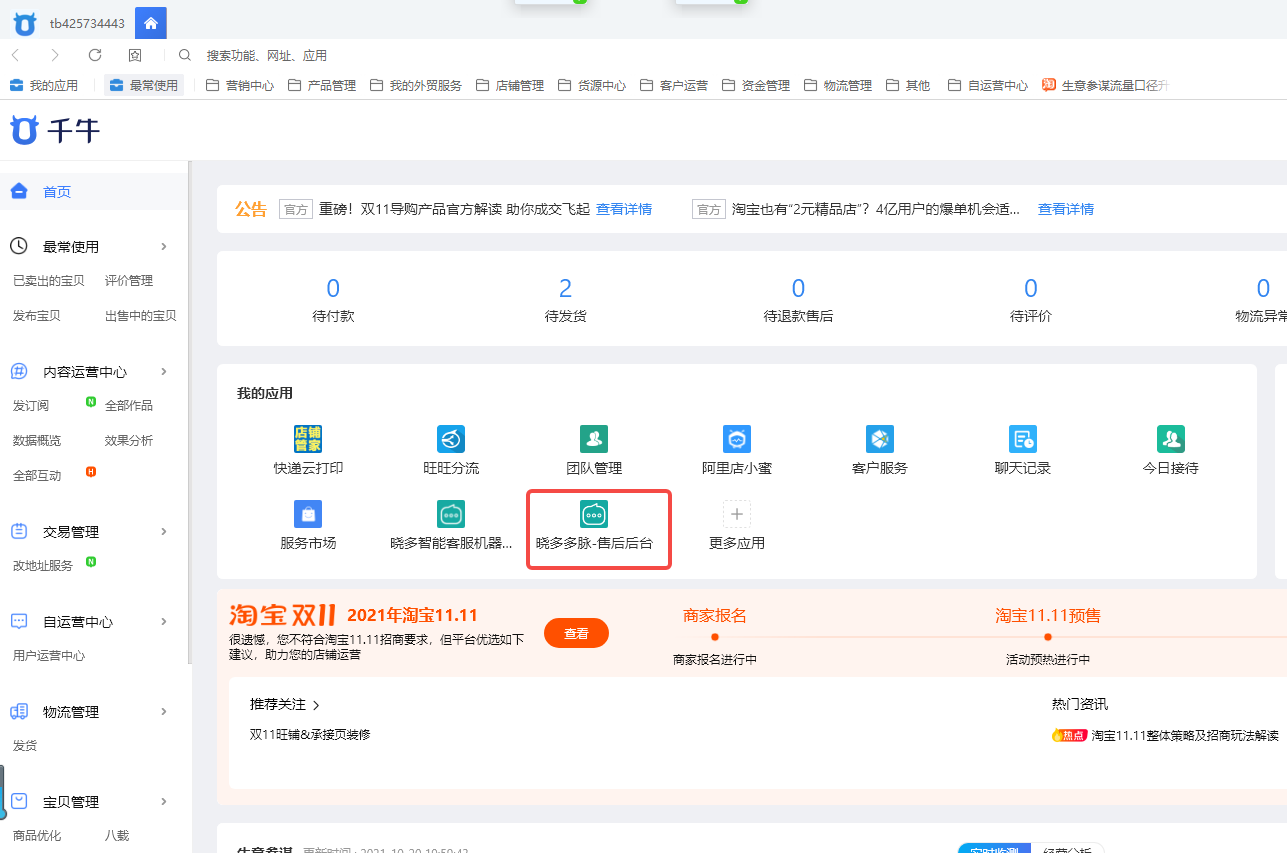View the 待发货 count of 2
Image resolution: width=1287 pixels, height=853 pixels.
click(565, 289)
